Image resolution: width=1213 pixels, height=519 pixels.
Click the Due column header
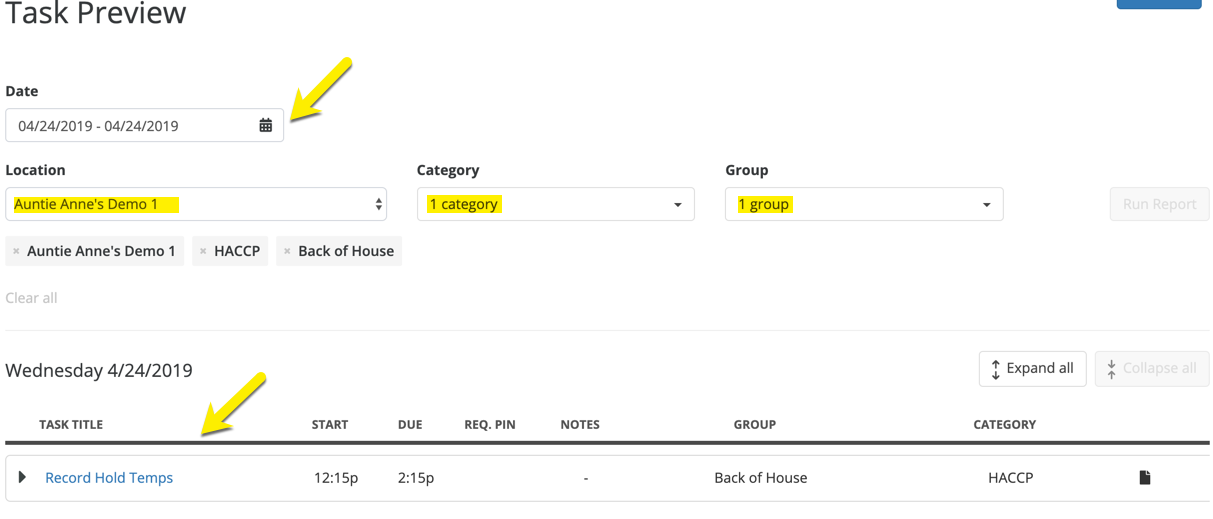click(410, 424)
